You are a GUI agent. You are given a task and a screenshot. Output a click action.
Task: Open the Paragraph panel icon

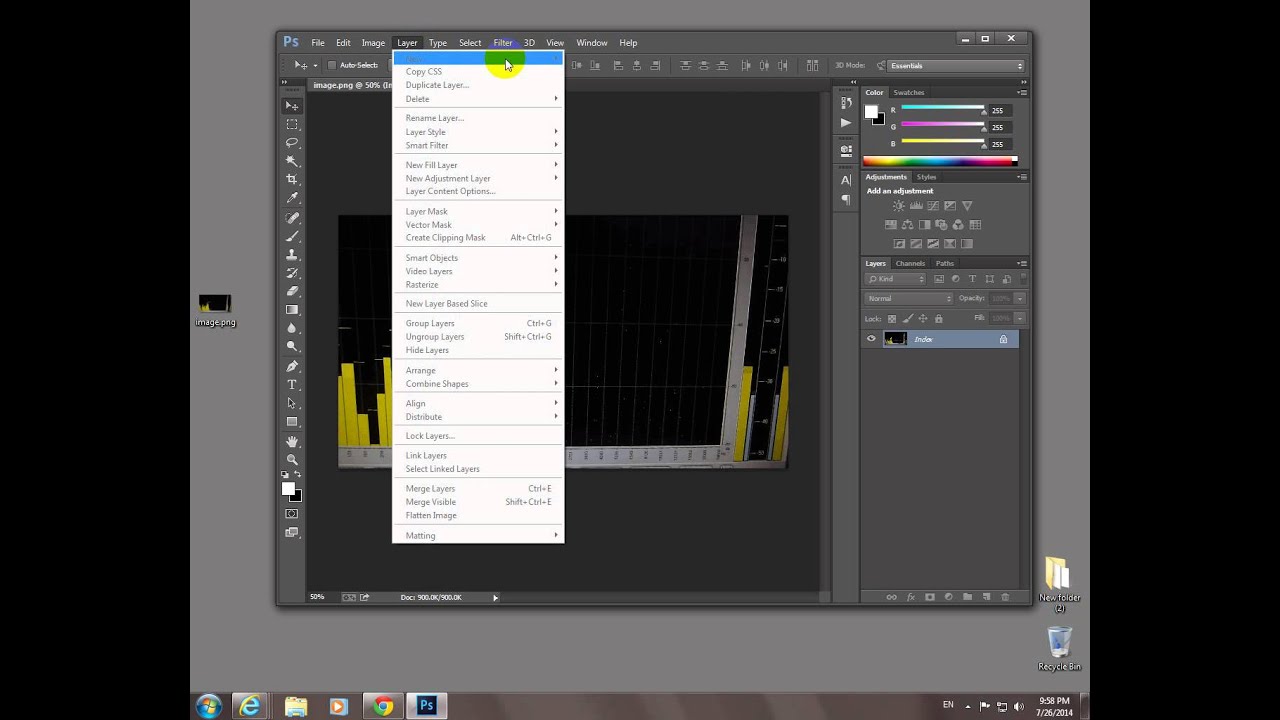click(846, 199)
